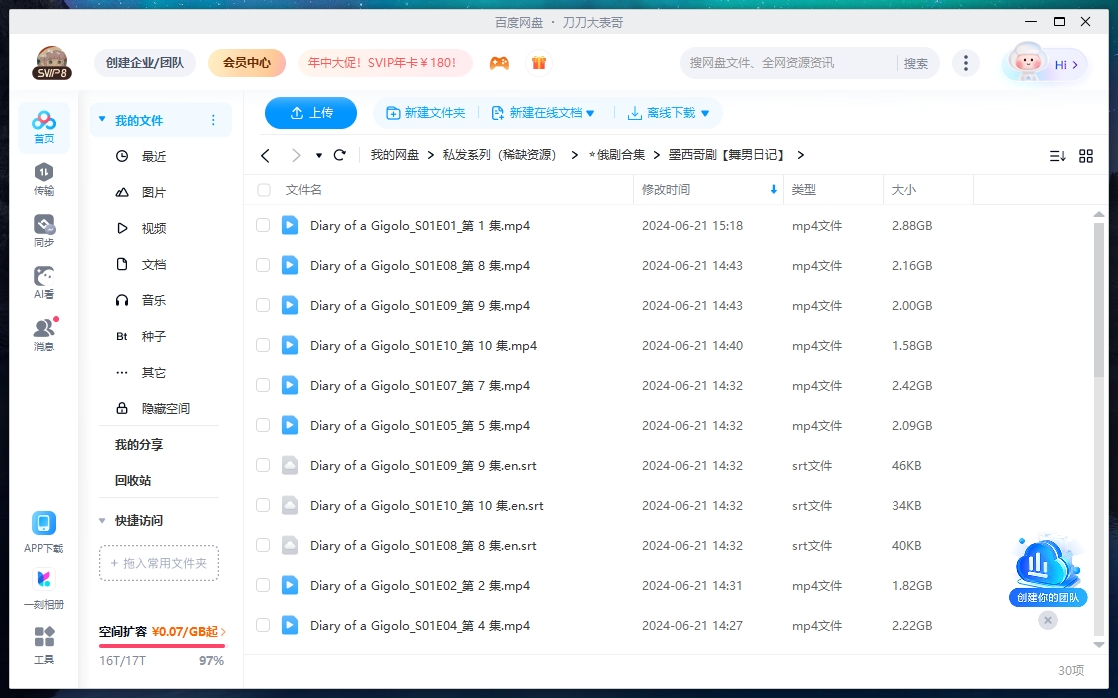
Task: Open the AI看 feature
Action: click(43, 280)
